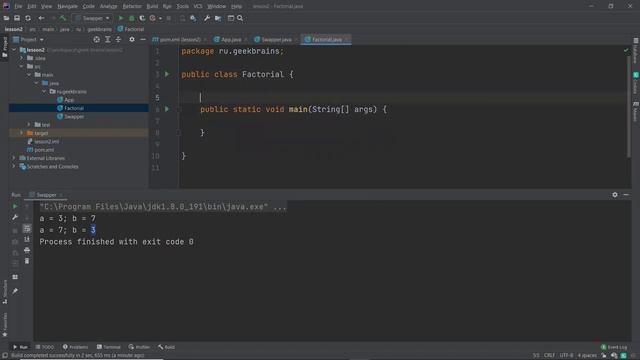
Task: Toggle the Structure tool window stripe button
Action: [x=4, y=292]
